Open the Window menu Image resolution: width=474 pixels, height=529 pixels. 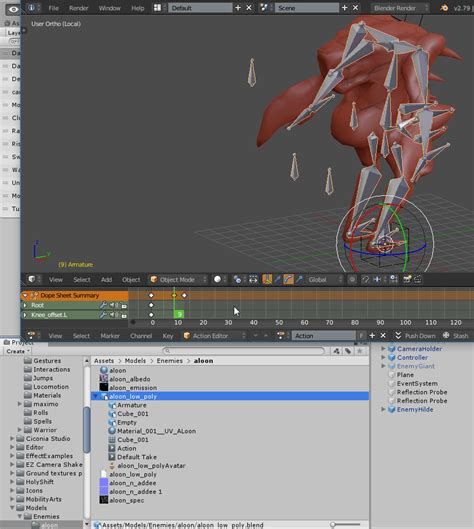[x=110, y=8]
